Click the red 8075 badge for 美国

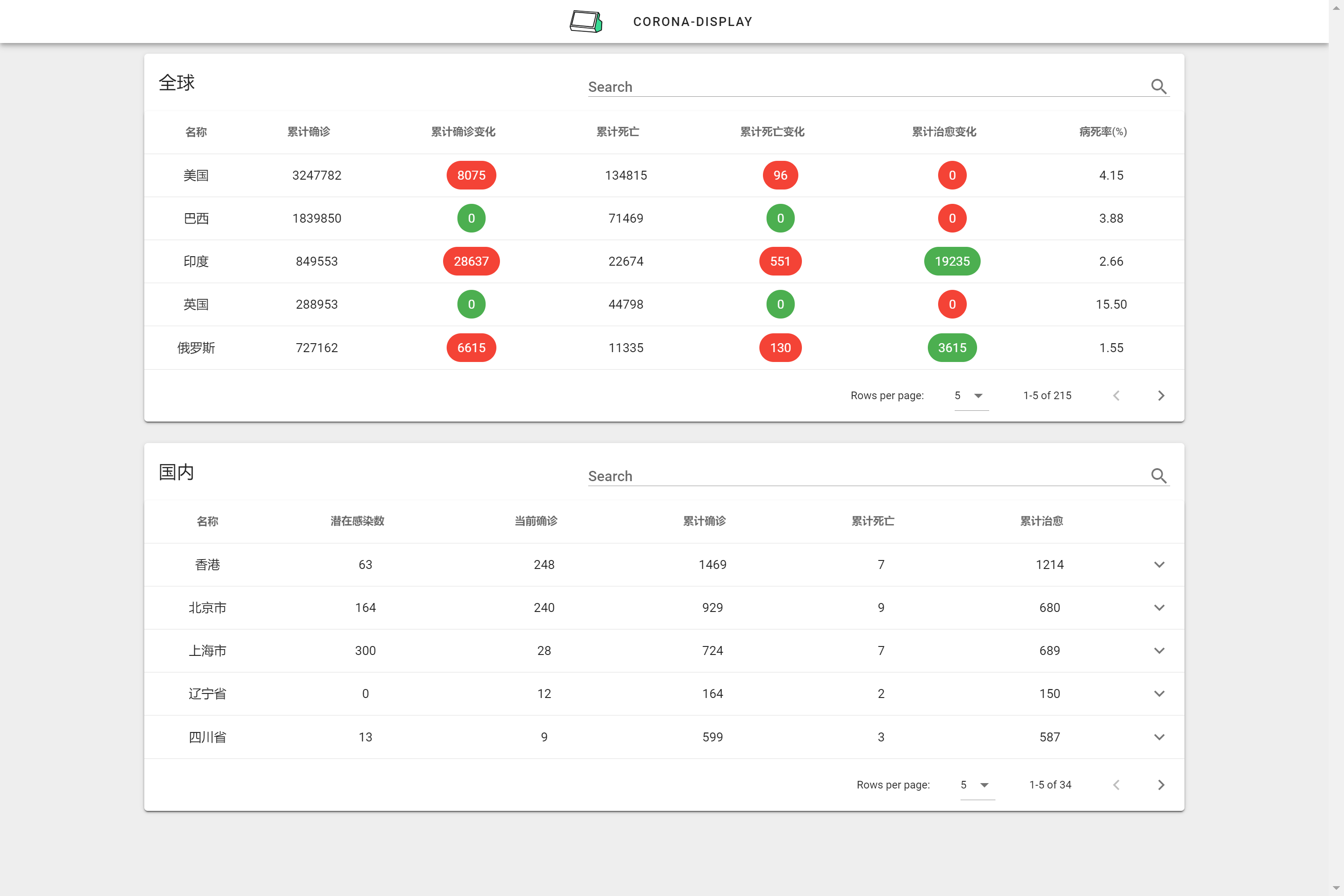471,175
